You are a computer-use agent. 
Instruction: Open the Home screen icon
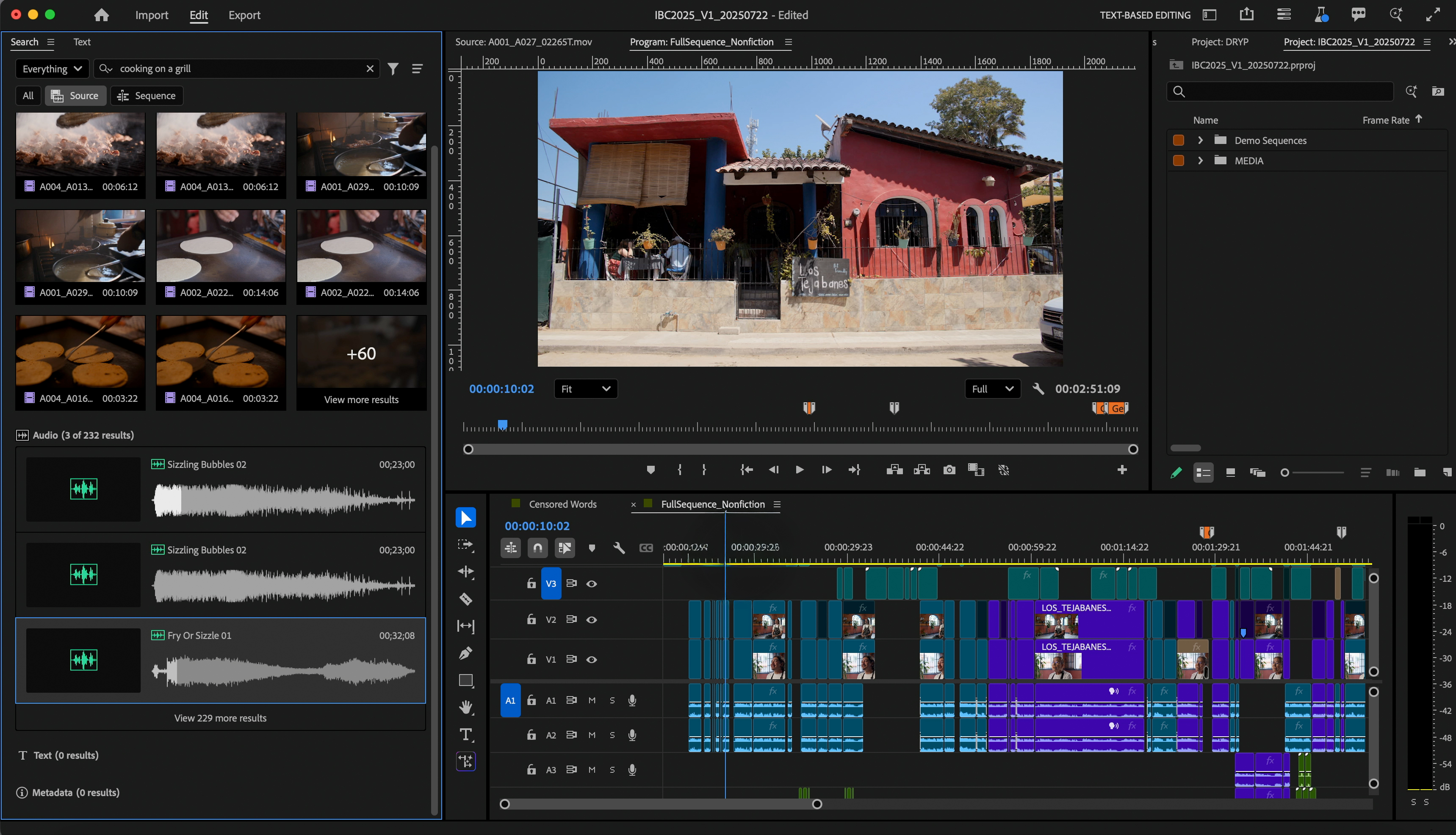(x=102, y=15)
